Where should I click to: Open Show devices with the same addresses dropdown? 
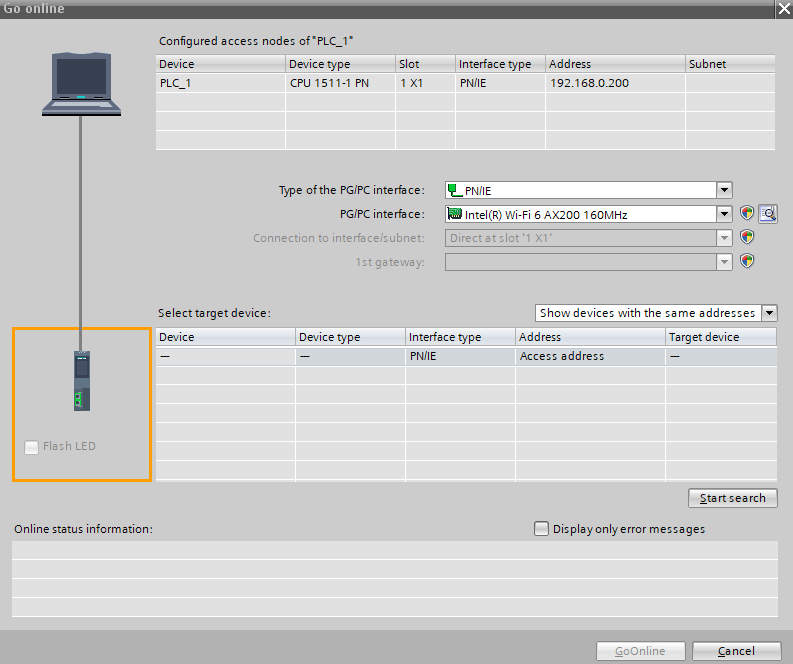click(x=769, y=313)
